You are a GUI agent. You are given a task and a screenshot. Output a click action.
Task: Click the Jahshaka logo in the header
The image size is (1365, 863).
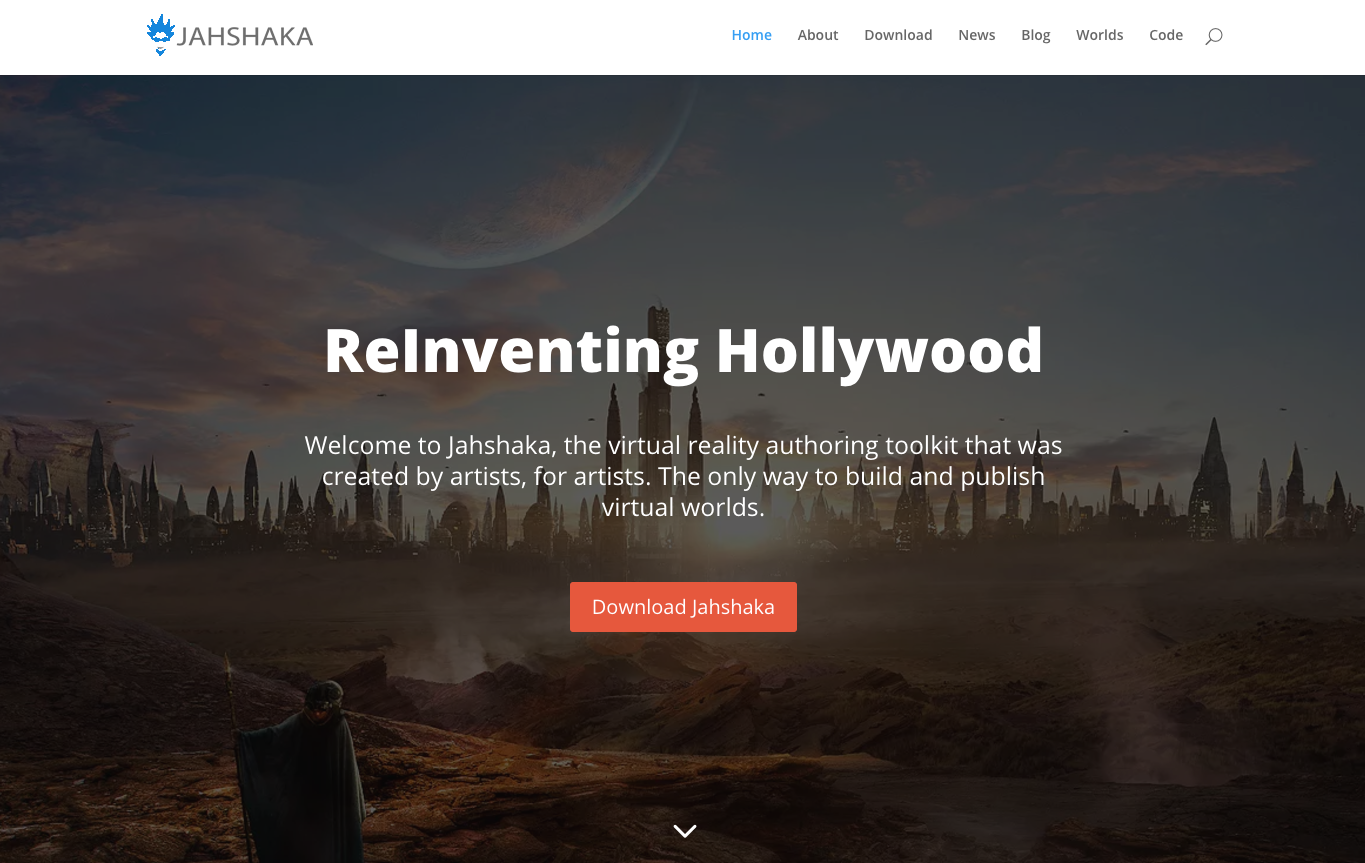(230, 35)
